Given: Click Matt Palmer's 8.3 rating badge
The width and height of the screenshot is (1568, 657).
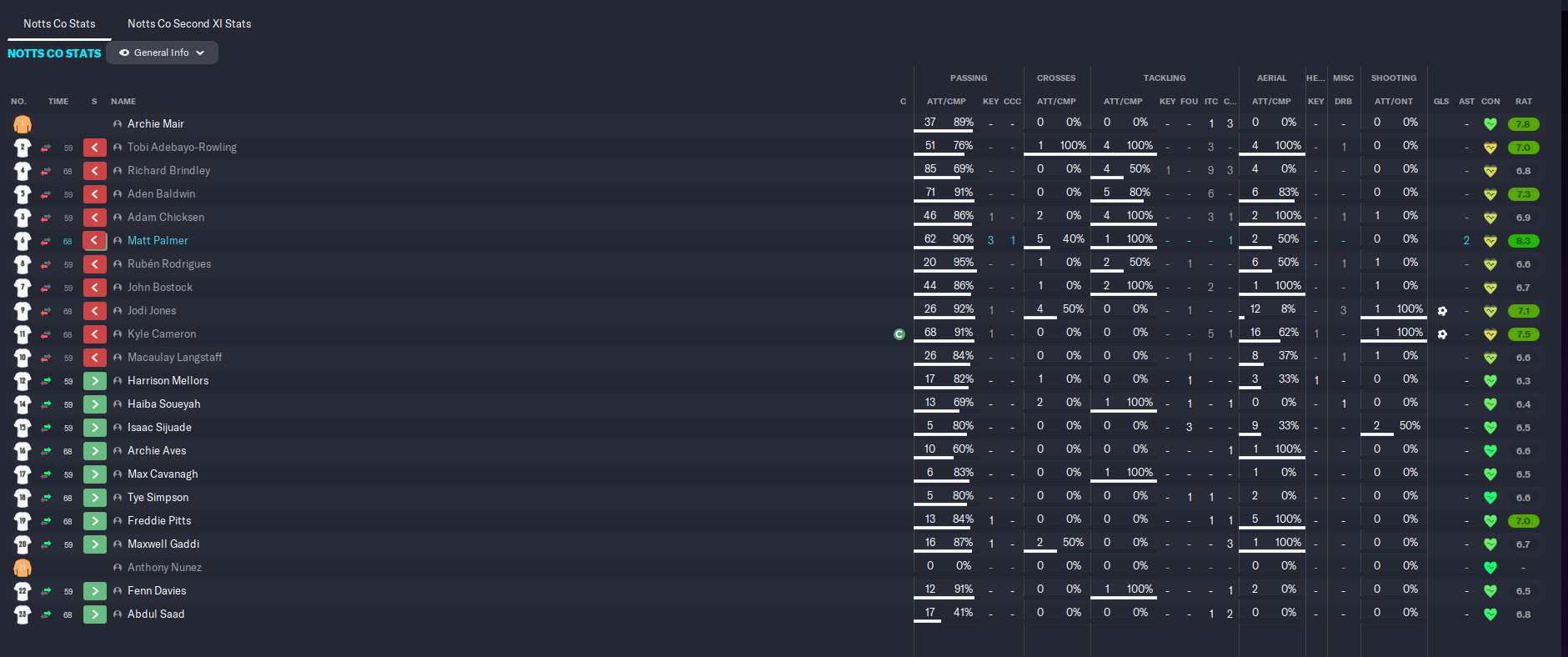Looking at the screenshot, I should tap(1523, 241).
